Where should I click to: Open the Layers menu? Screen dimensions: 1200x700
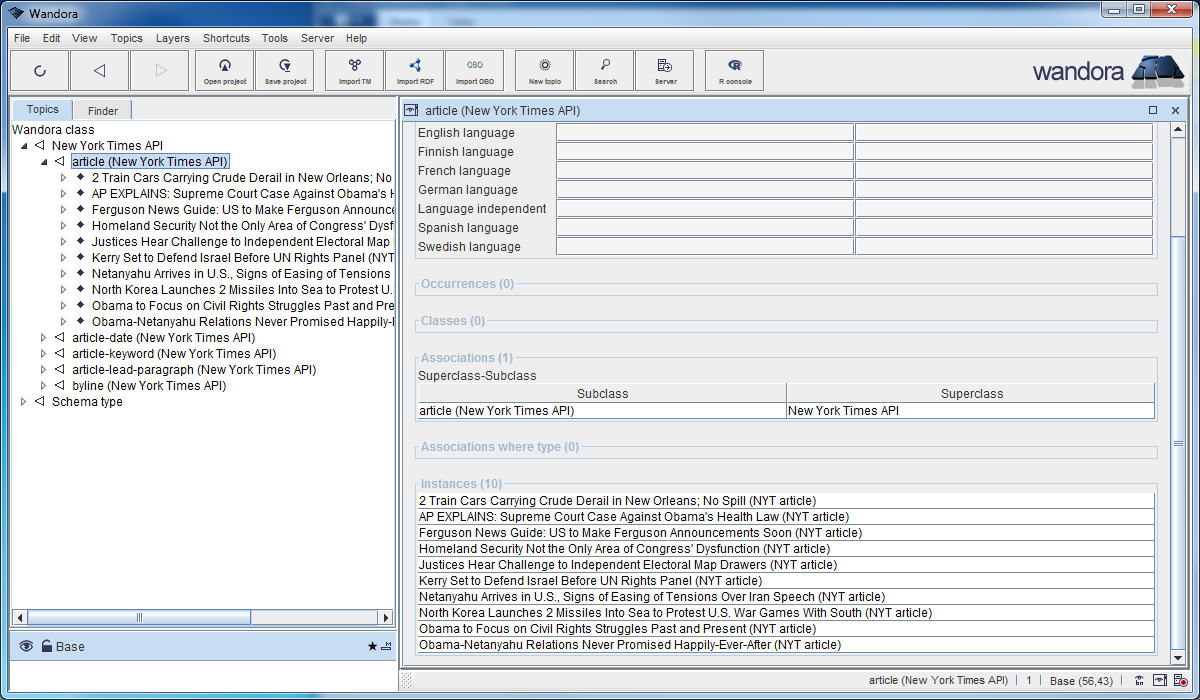[172, 38]
